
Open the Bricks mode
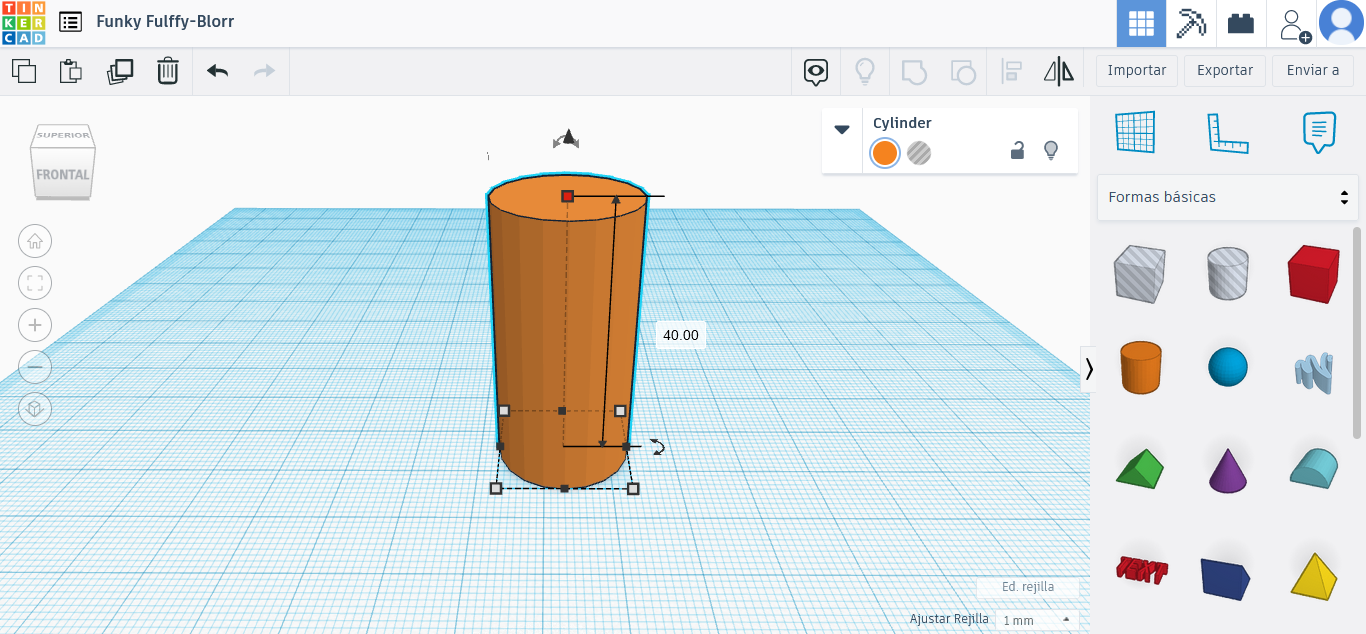pos(1241,23)
